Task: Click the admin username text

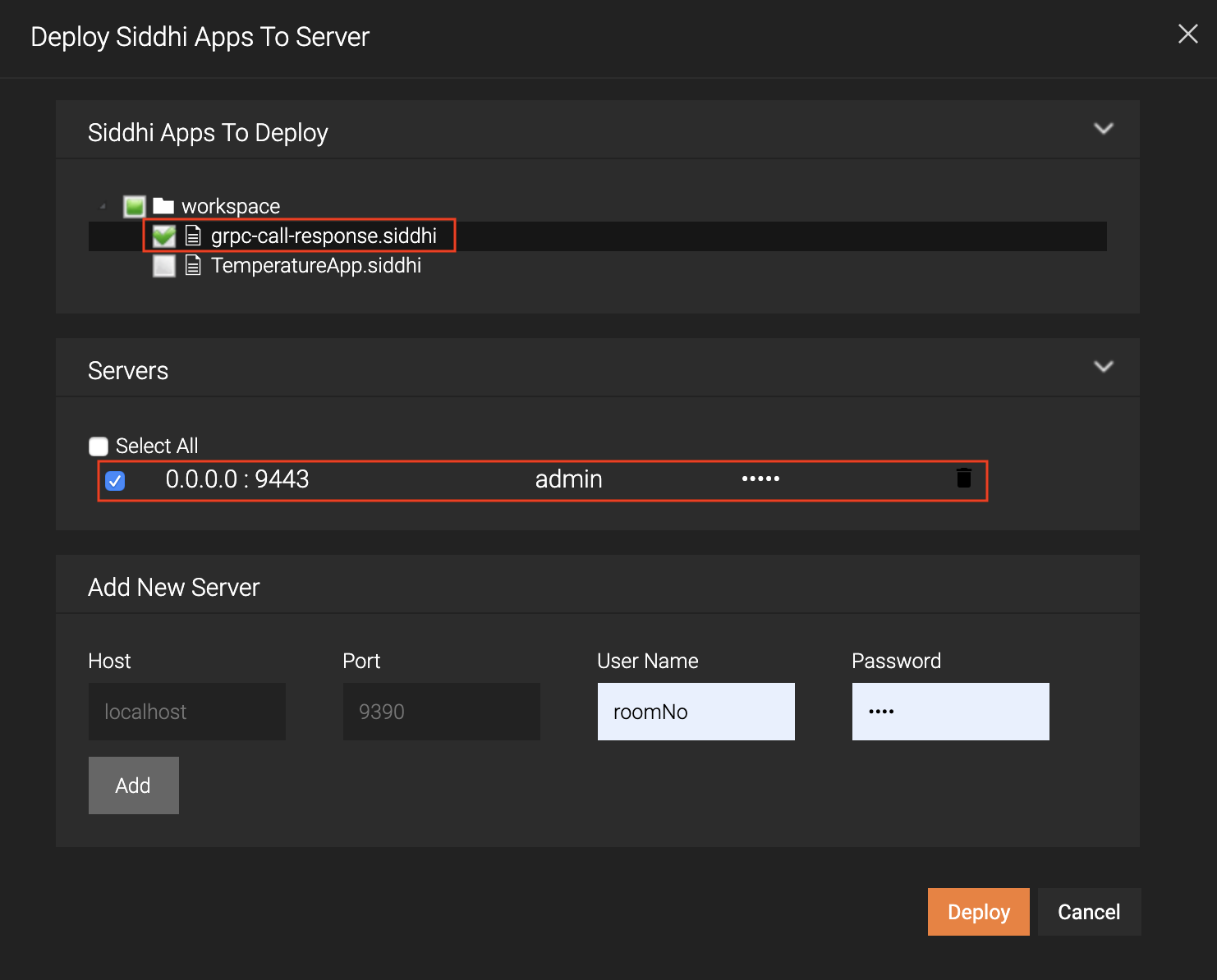Action: coord(569,479)
